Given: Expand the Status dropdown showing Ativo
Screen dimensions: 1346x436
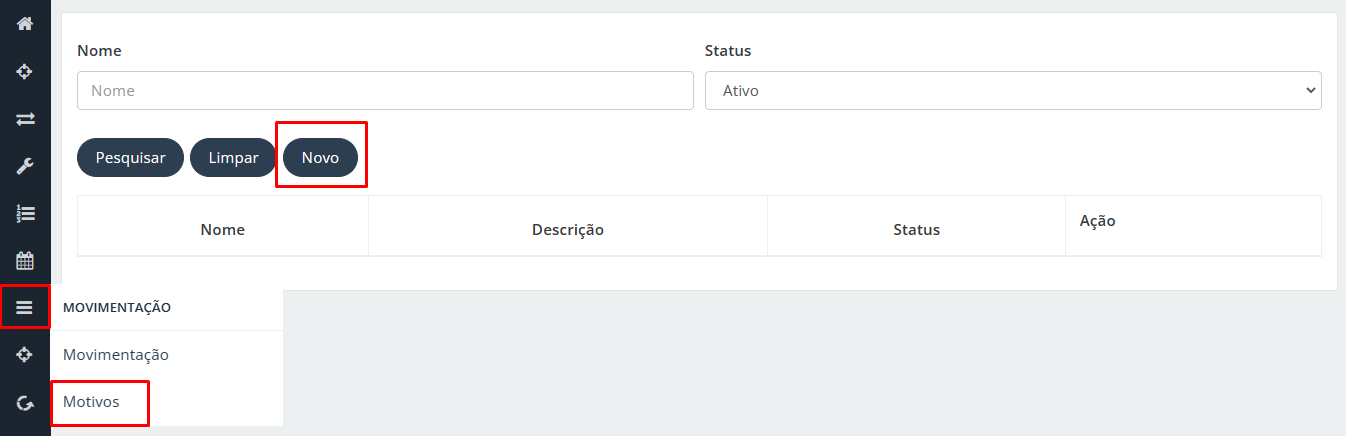Looking at the screenshot, I should click(x=1013, y=90).
